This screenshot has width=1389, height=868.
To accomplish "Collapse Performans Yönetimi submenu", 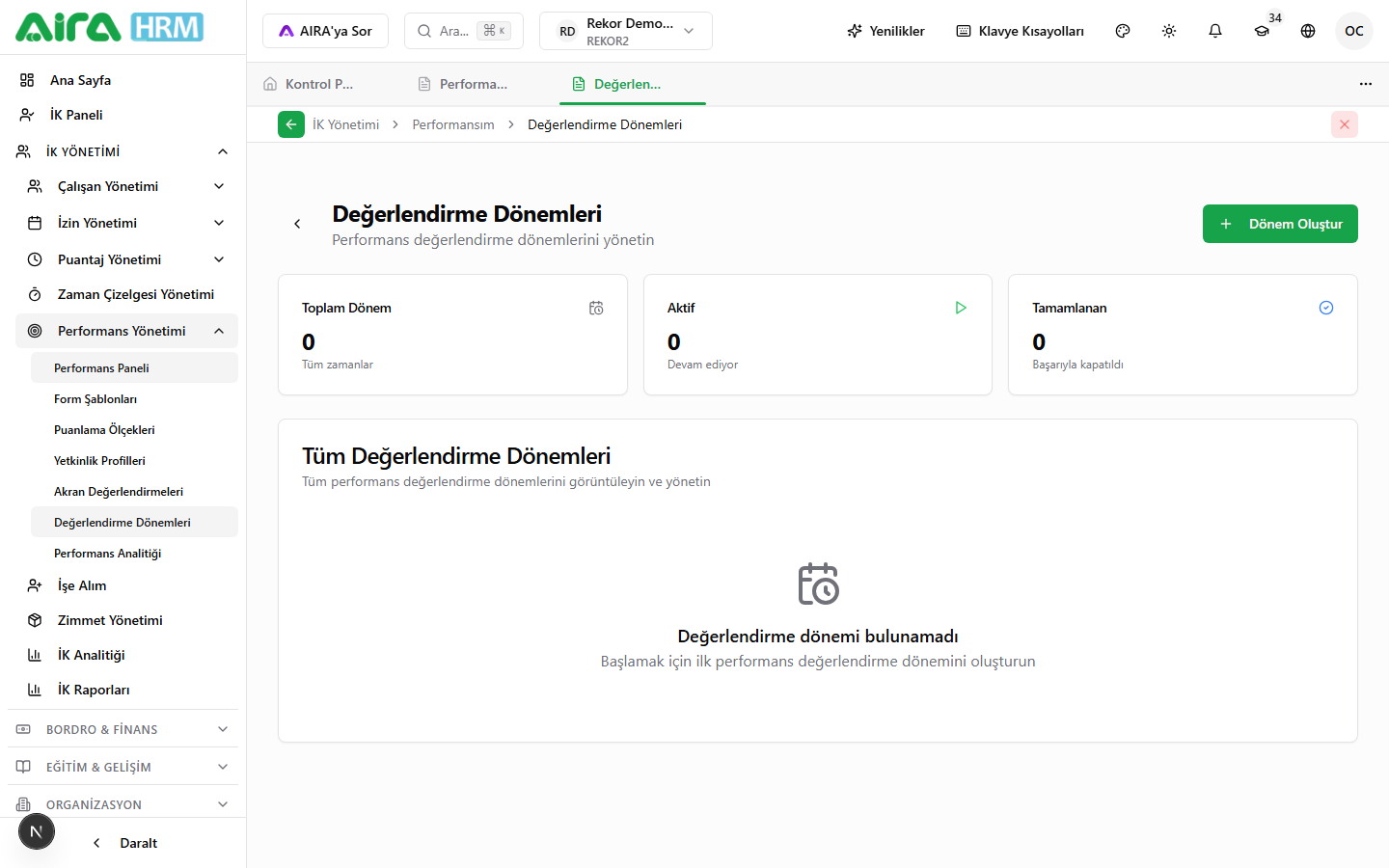I will point(126,331).
